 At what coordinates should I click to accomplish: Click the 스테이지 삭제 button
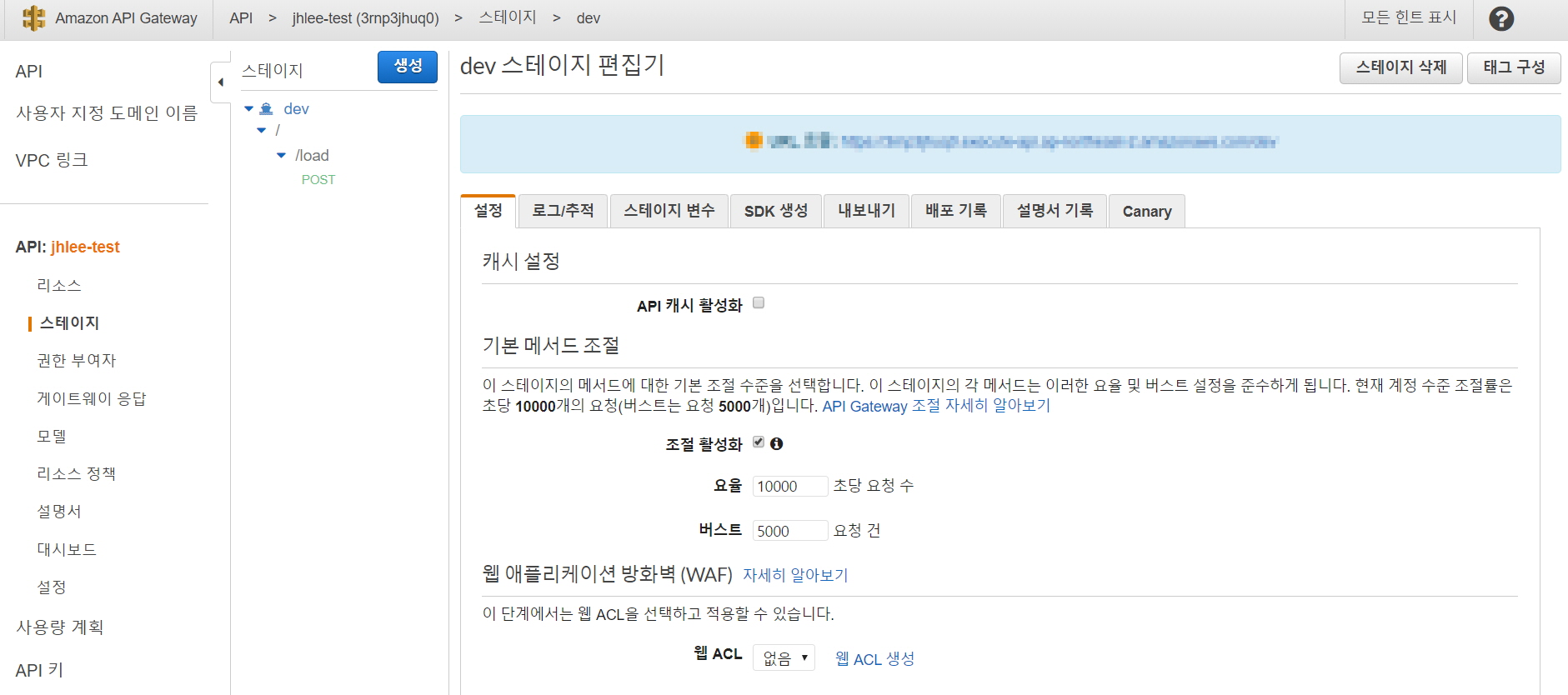(x=1401, y=67)
